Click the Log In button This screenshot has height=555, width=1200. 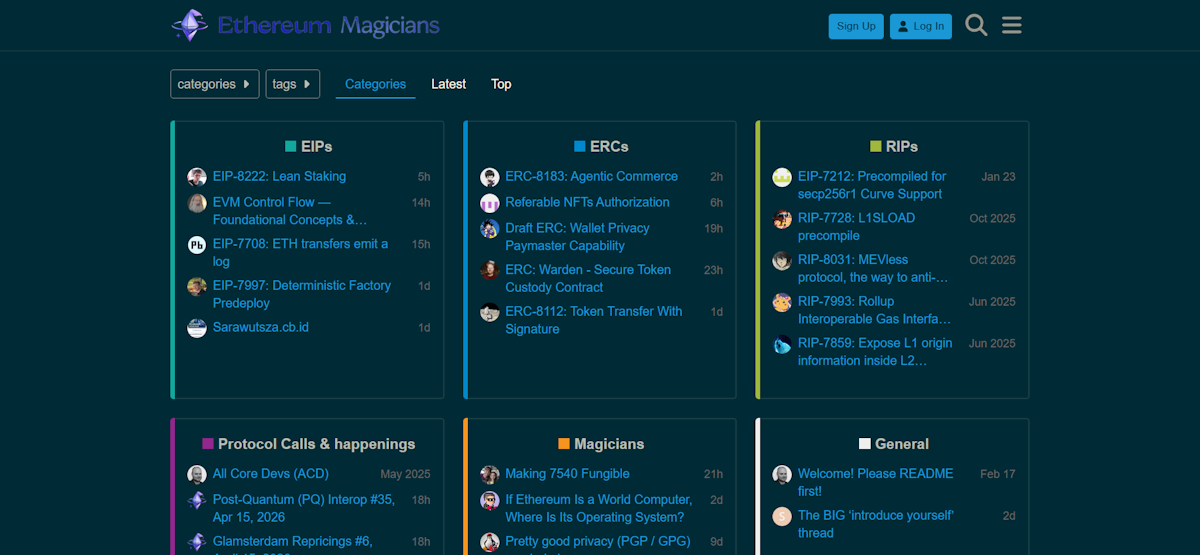coord(921,26)
